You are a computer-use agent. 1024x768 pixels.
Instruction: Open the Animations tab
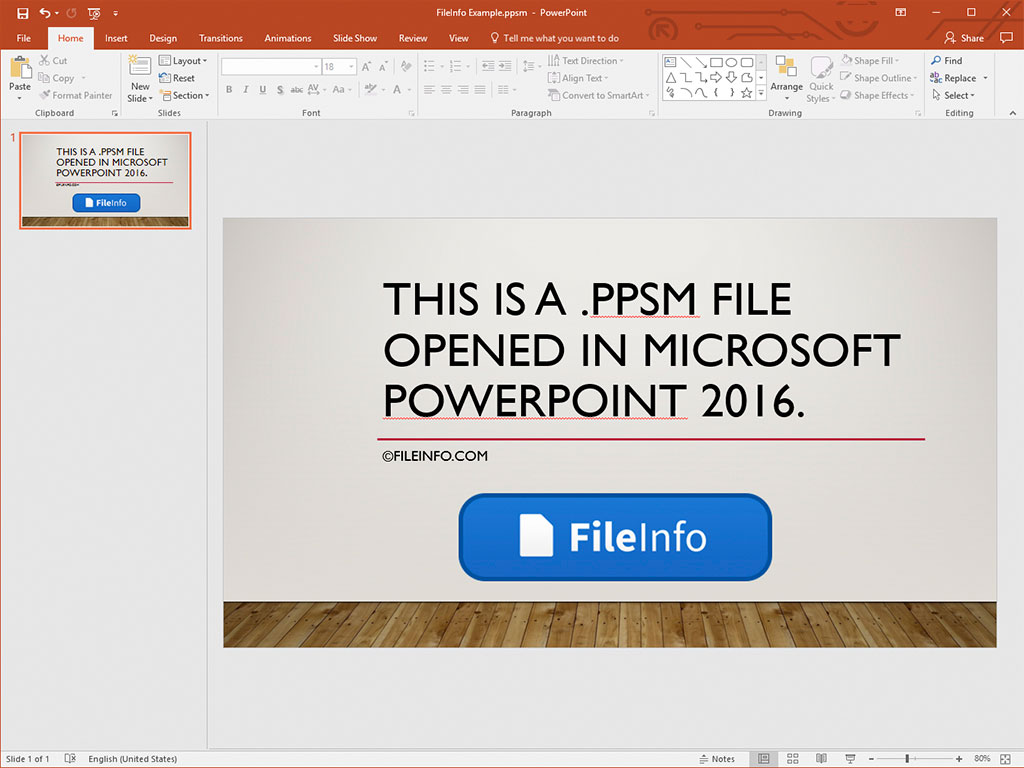pos(288,38)
